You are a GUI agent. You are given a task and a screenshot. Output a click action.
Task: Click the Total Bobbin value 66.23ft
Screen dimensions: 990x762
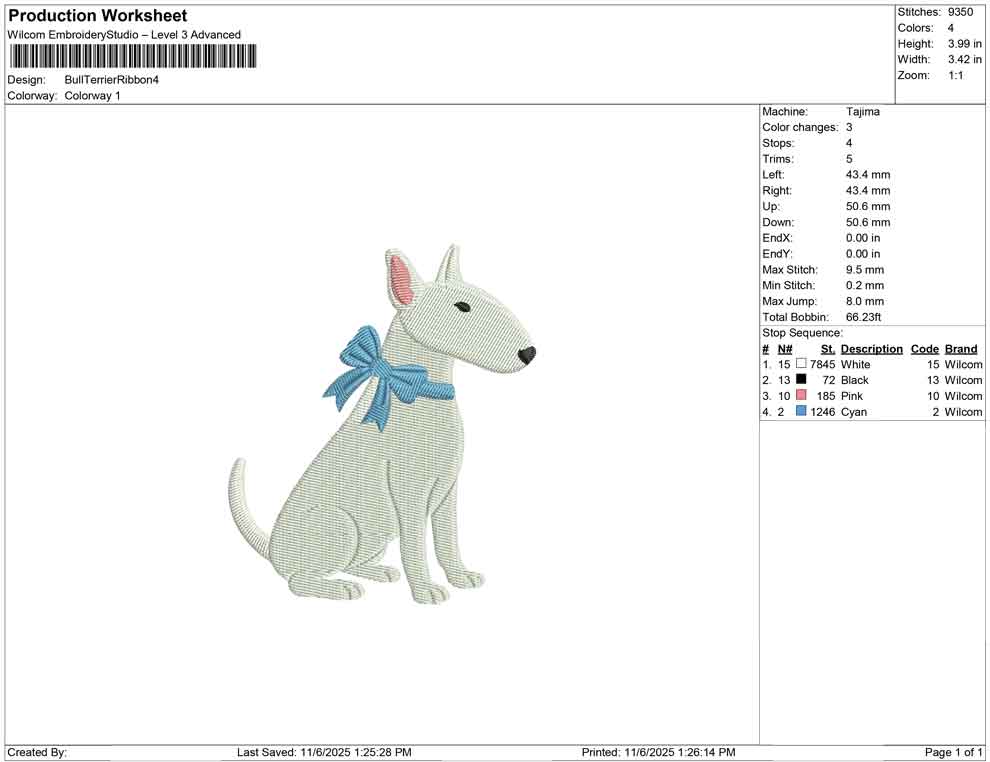pyautogui.click(x=865, y=317)
